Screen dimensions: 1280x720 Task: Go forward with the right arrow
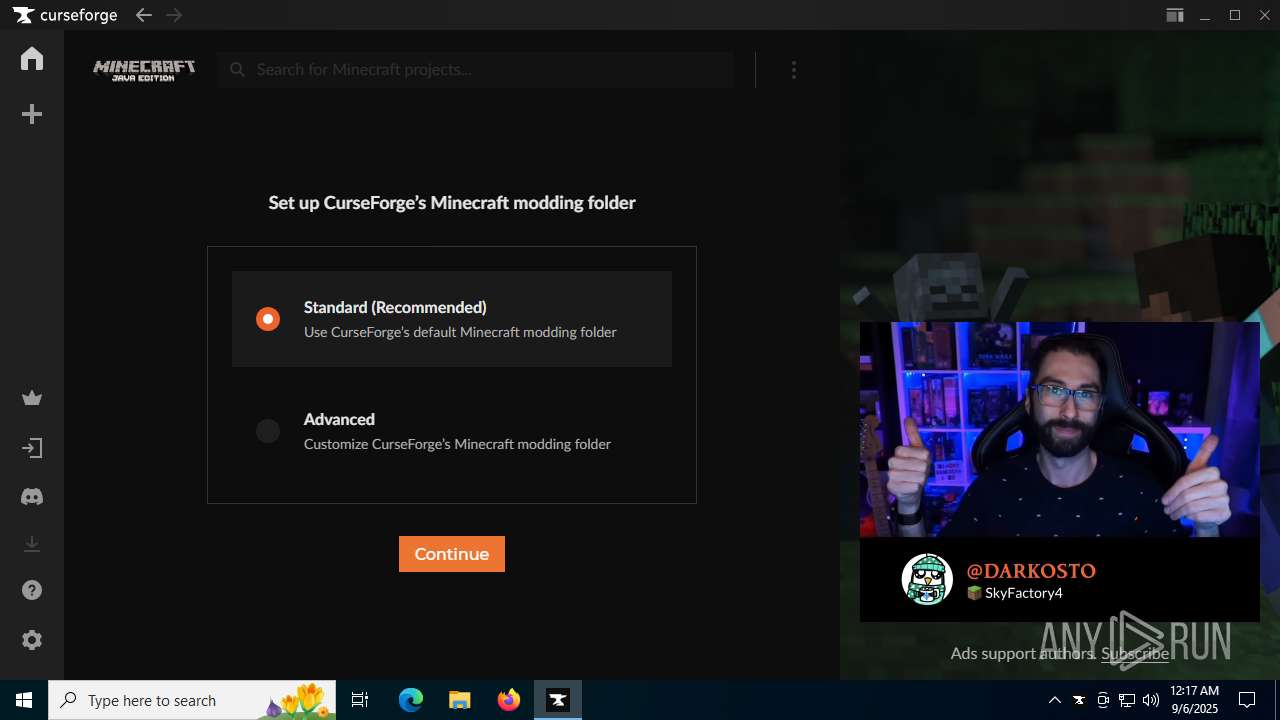point(174,15)
